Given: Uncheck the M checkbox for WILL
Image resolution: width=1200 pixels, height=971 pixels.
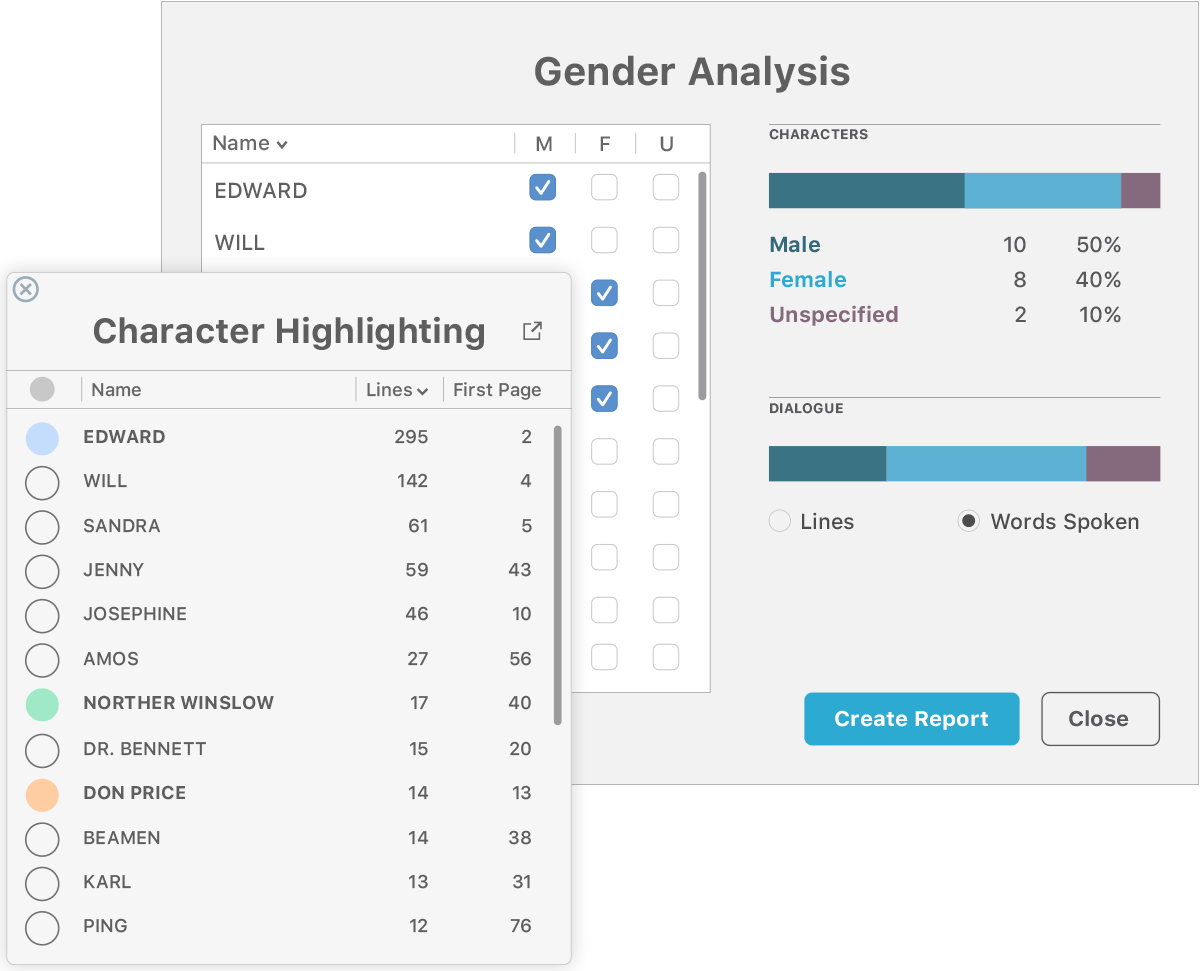Looking at the screenshot, I should [x=542, y=240].
